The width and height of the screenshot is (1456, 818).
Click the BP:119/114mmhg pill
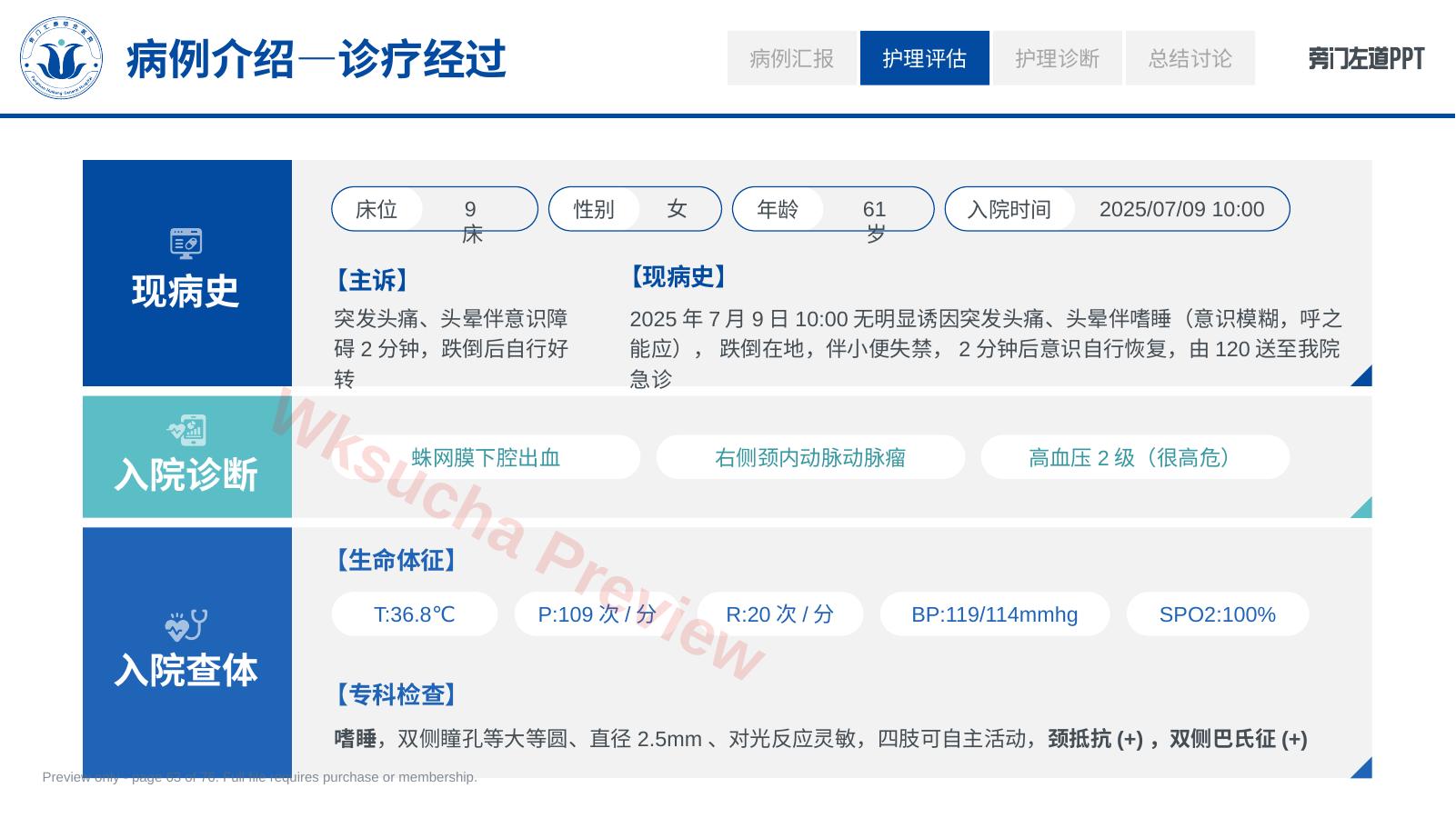[x=995, y=614]
